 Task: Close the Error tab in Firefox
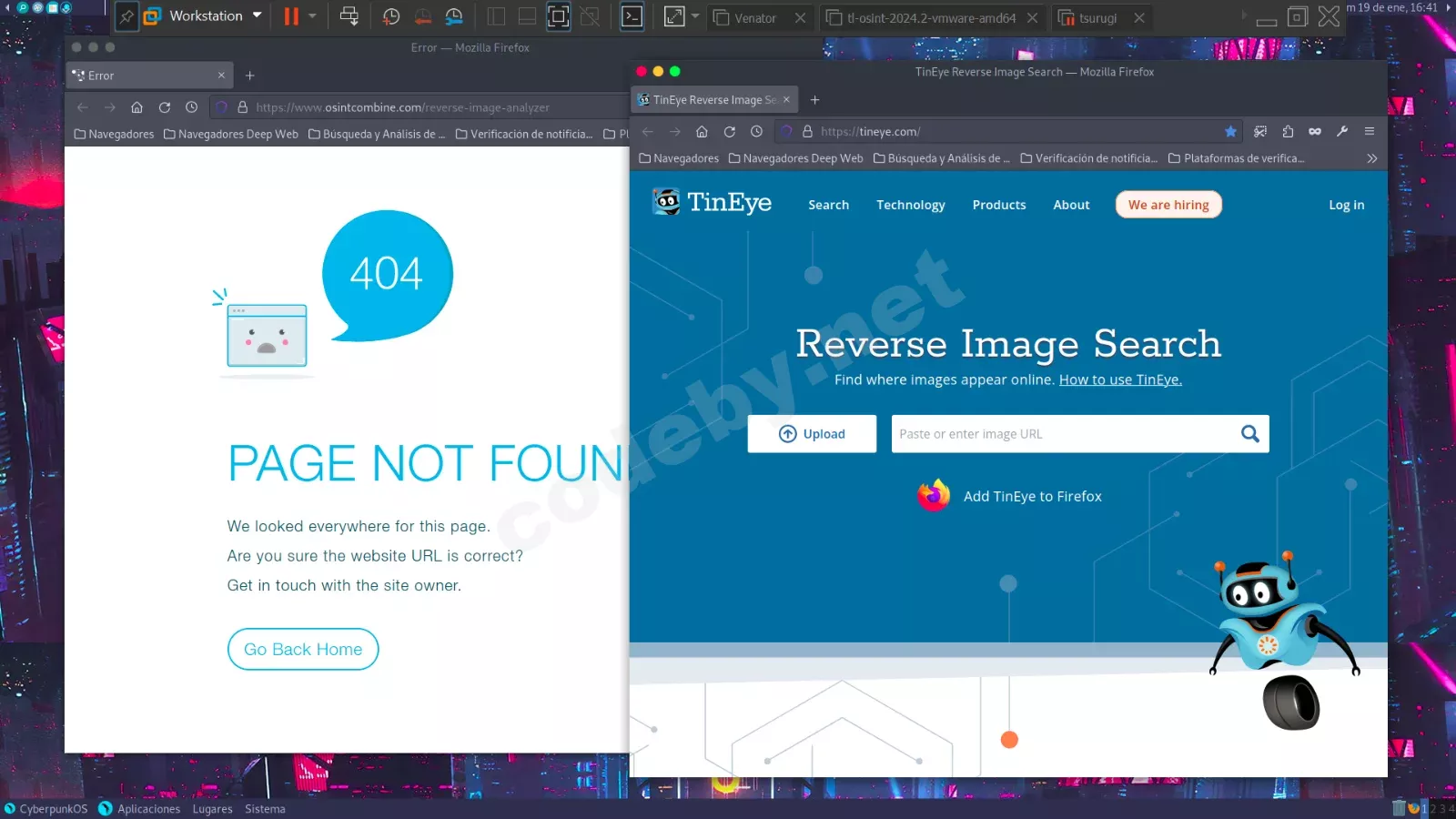[x=221, y=76]
